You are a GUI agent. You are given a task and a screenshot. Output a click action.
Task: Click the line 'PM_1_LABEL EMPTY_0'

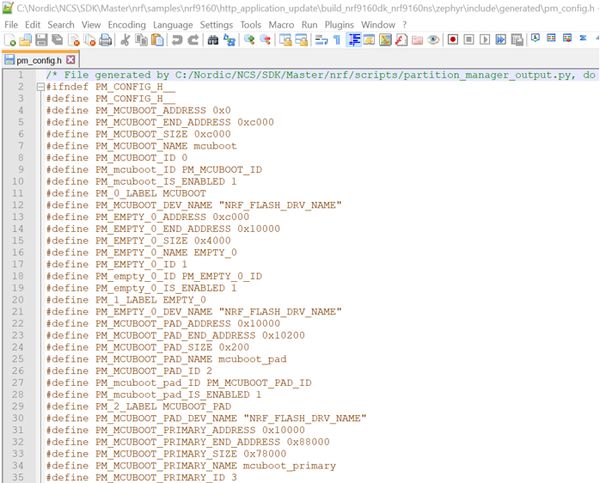126,300
